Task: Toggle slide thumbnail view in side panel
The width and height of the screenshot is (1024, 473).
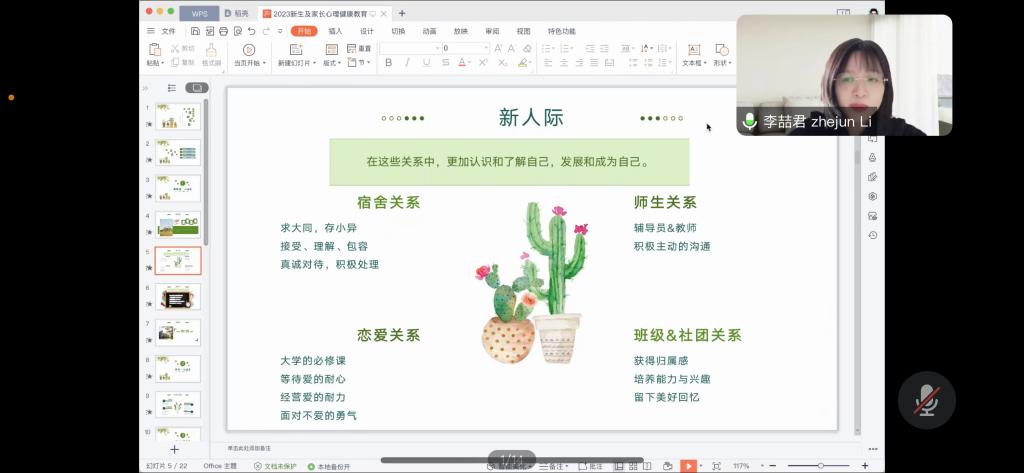Action: tap(196, 88)
